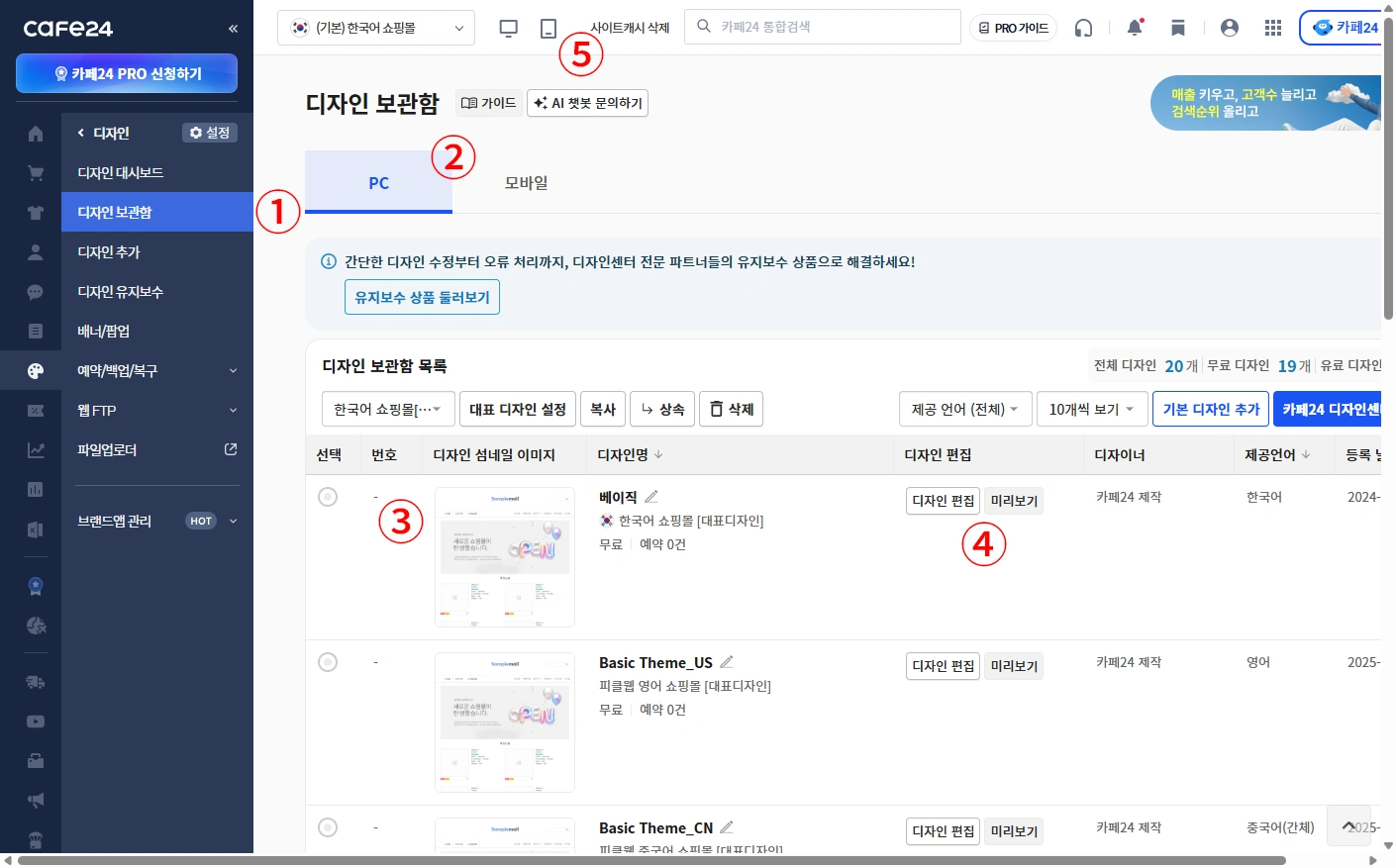This screenshot has width=1396, height=868.
Task: Click the 가이드 button beside title
Action: (x=489, y=103)
